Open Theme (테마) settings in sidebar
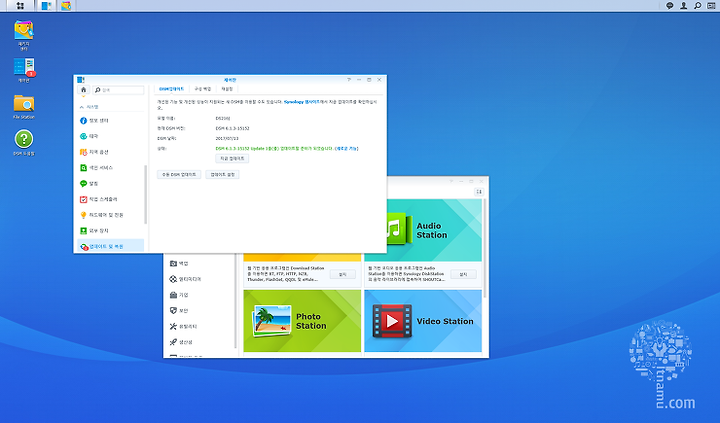Viewport: 720px width, 423px height. tap(111, 136)
